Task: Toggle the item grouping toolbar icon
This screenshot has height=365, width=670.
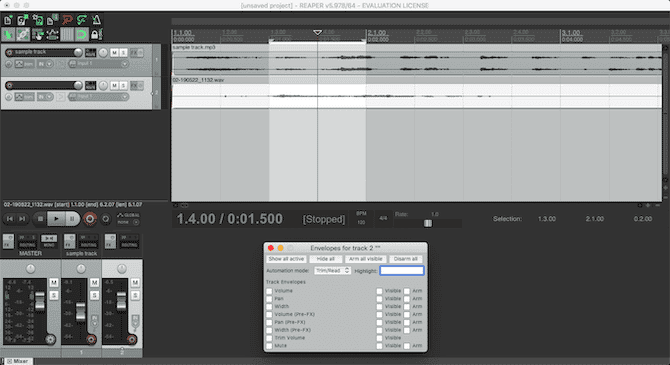Action: (x=23, y=34)
